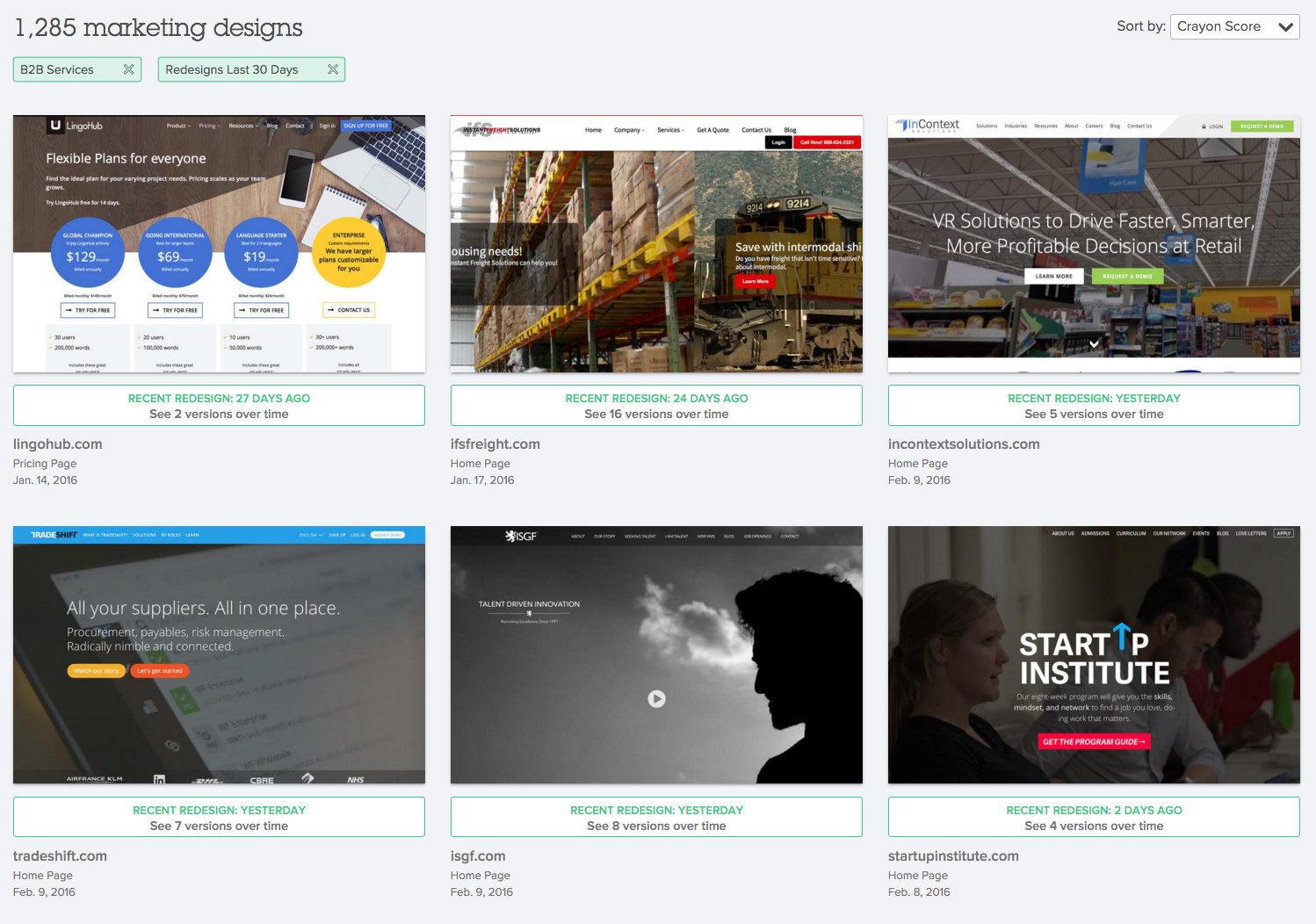Click the LingoHub logo in the thumbnail
The image size is (1316, 924).
pos(76,126)
